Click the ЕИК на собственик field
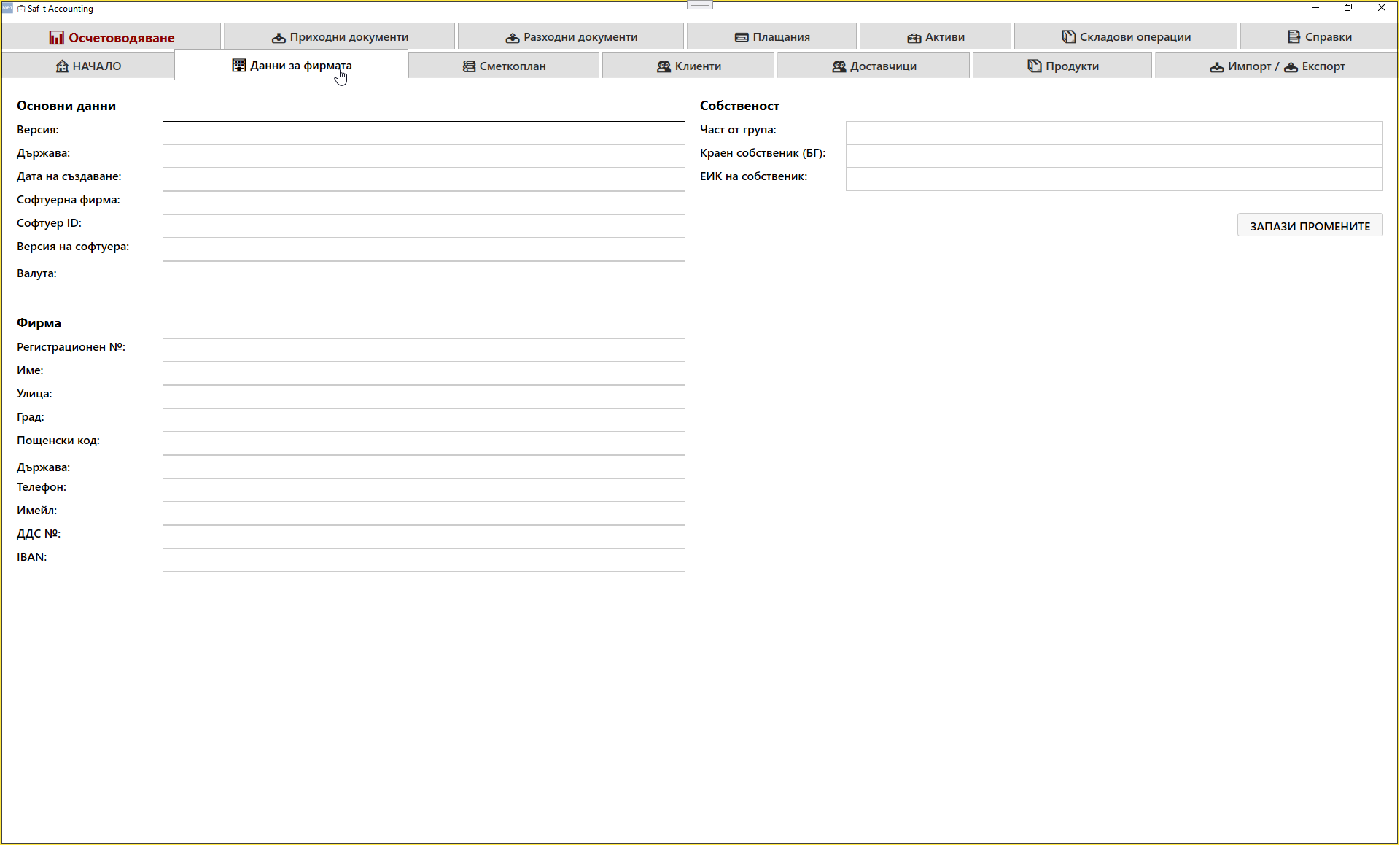The image size is (1400, 846). 1114,179
